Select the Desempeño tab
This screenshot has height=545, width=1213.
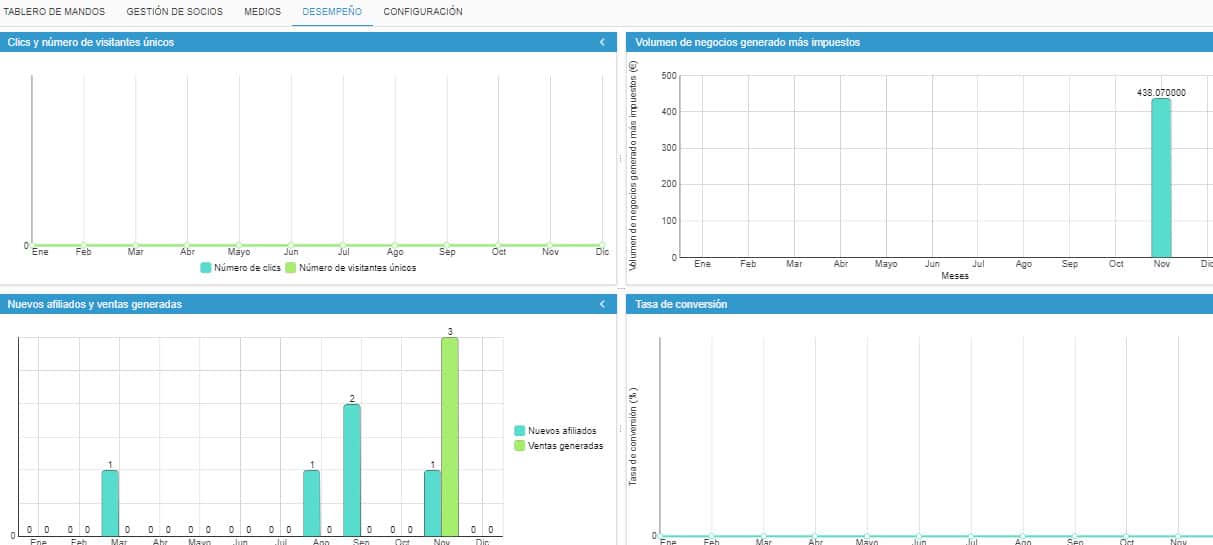pyautogui.click(x=332, y=12)
